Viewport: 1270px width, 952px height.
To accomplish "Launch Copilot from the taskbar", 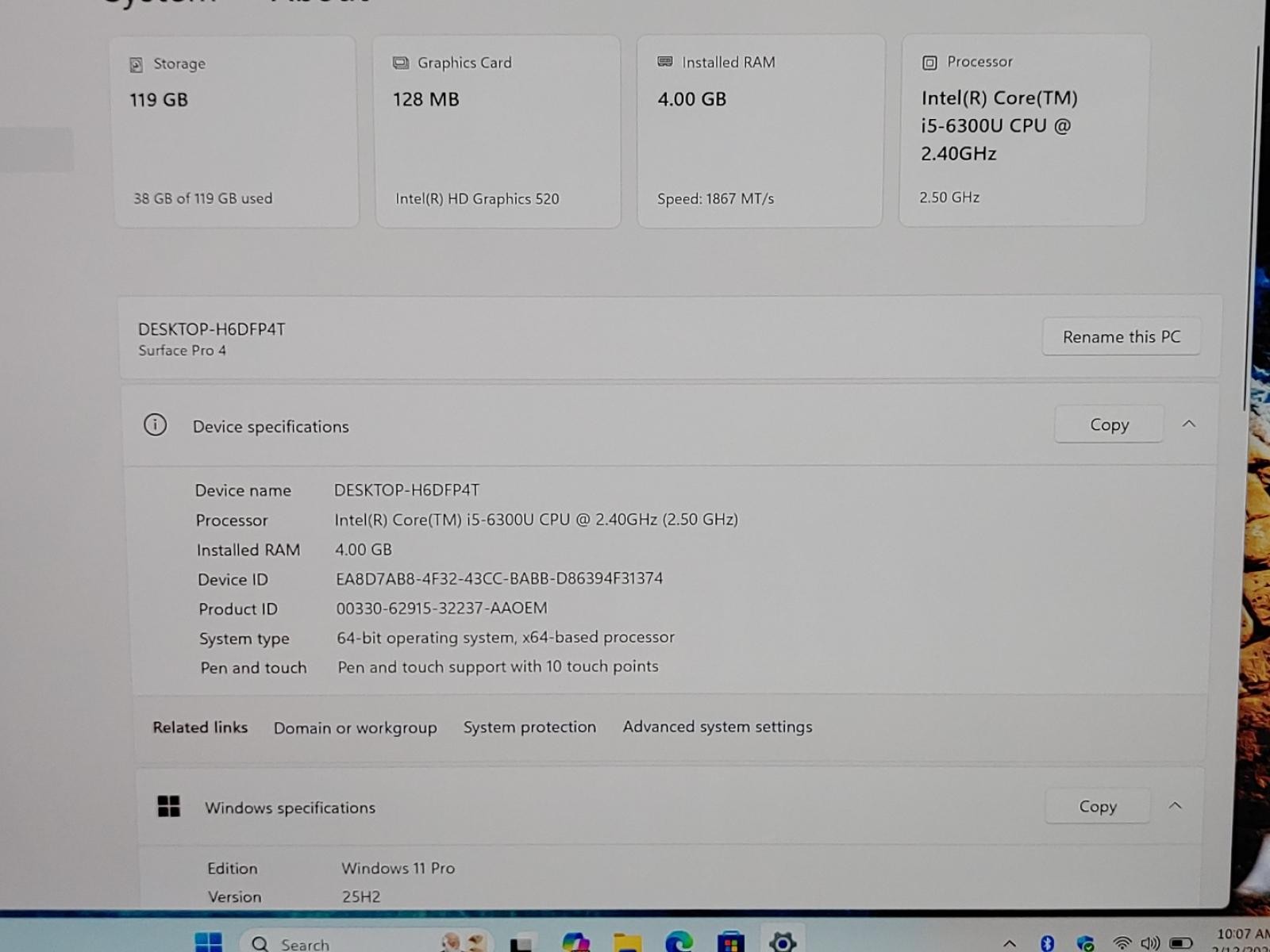I will pyautogui.click(x=575, y=942).
